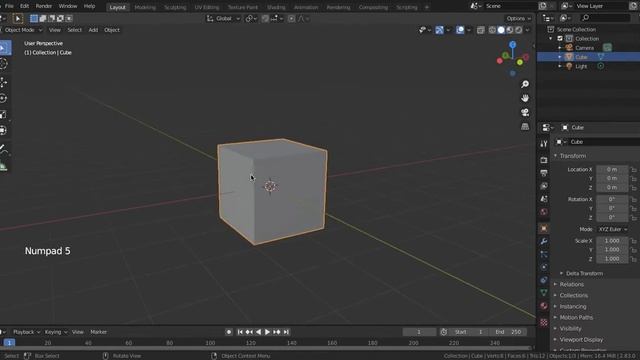Viewport: 640px width, 360px height.
Task: Click the navigation gizmo Z axis
Action: (513, 44)
